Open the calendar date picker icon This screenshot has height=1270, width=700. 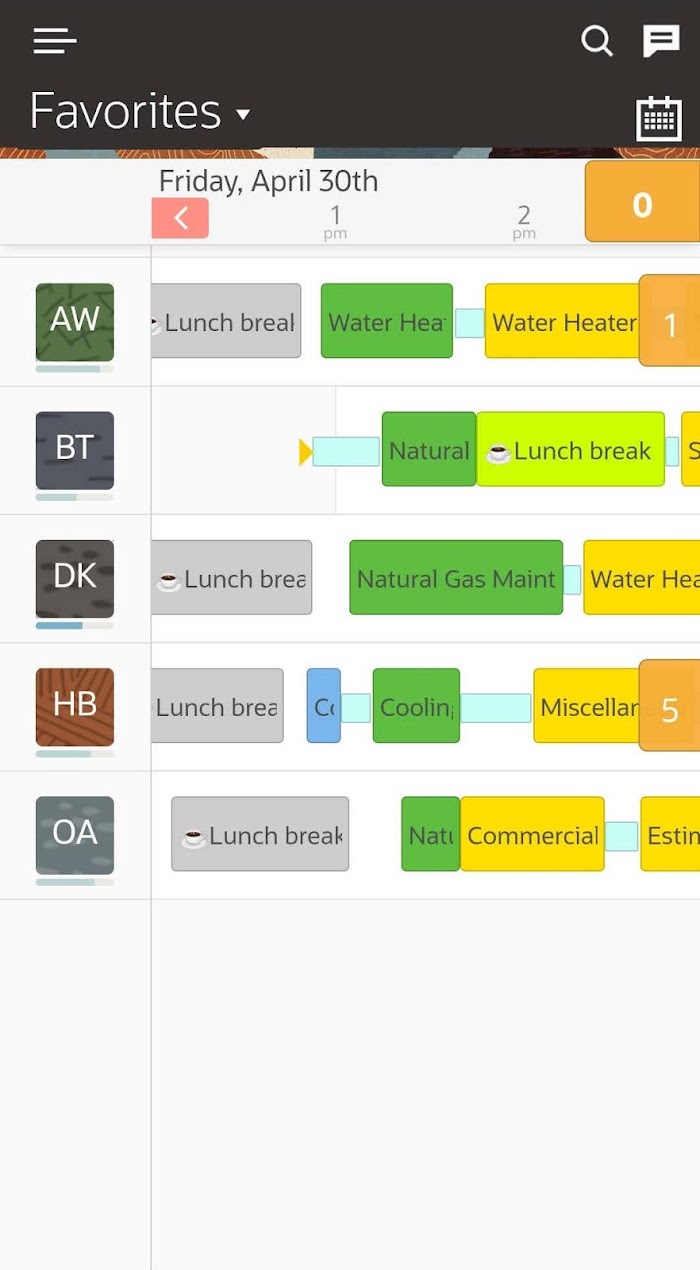(x=659, y=119)
